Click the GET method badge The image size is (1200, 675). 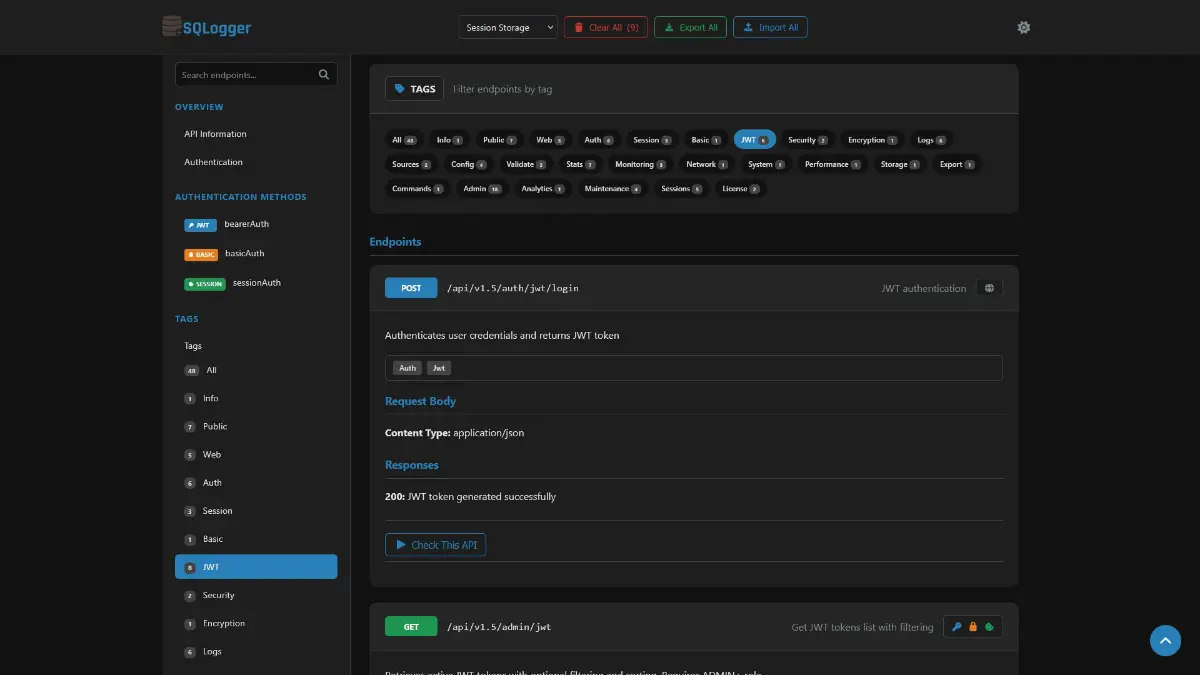click(411, 627)
